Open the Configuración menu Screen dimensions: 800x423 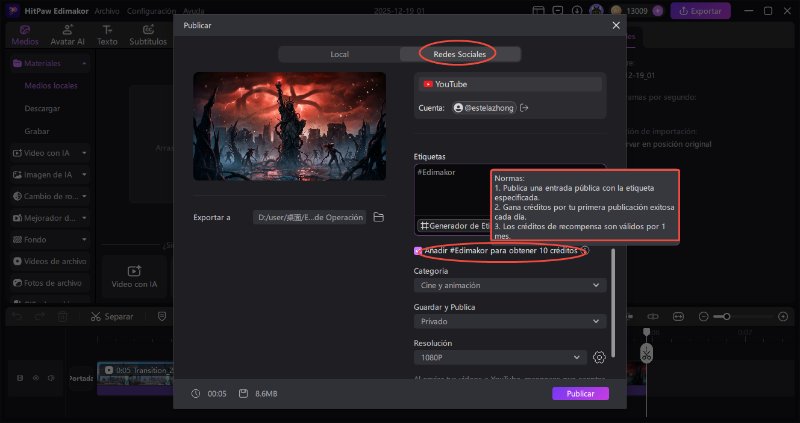[x=152, y=11]
